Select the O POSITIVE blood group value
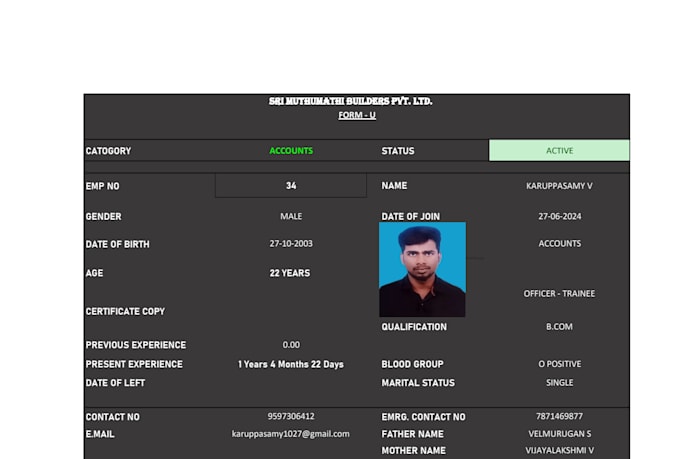Image resolution: width=680 pixels, height=459 pixels. point(559,364)
